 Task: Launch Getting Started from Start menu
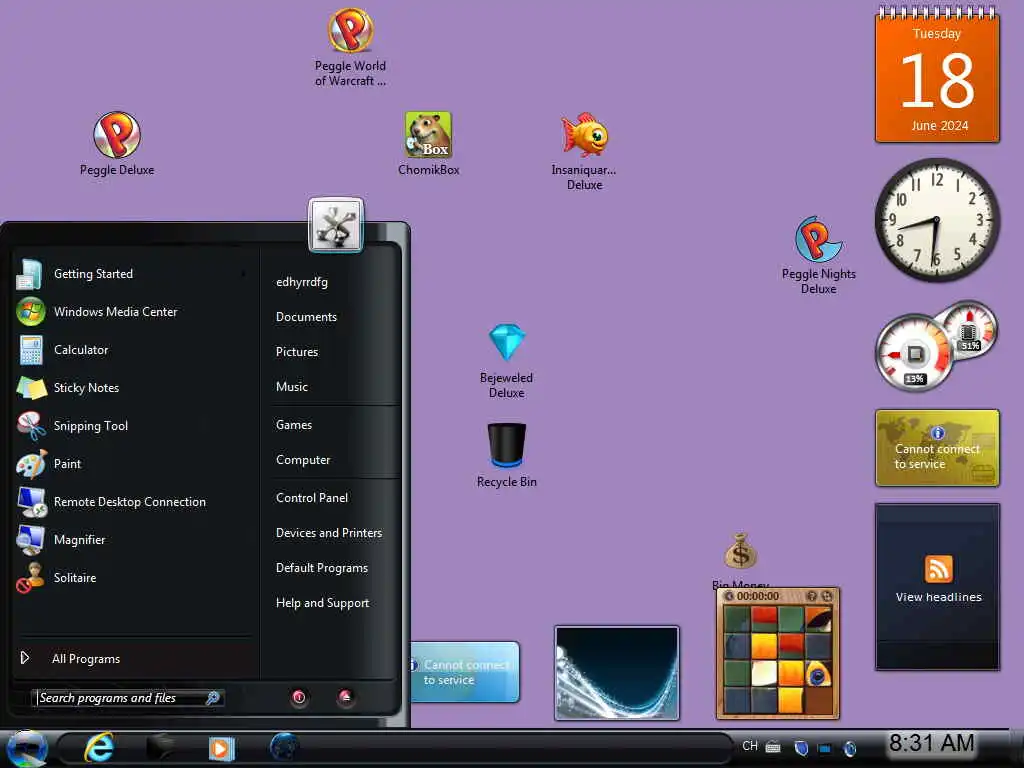click(131, 274)
